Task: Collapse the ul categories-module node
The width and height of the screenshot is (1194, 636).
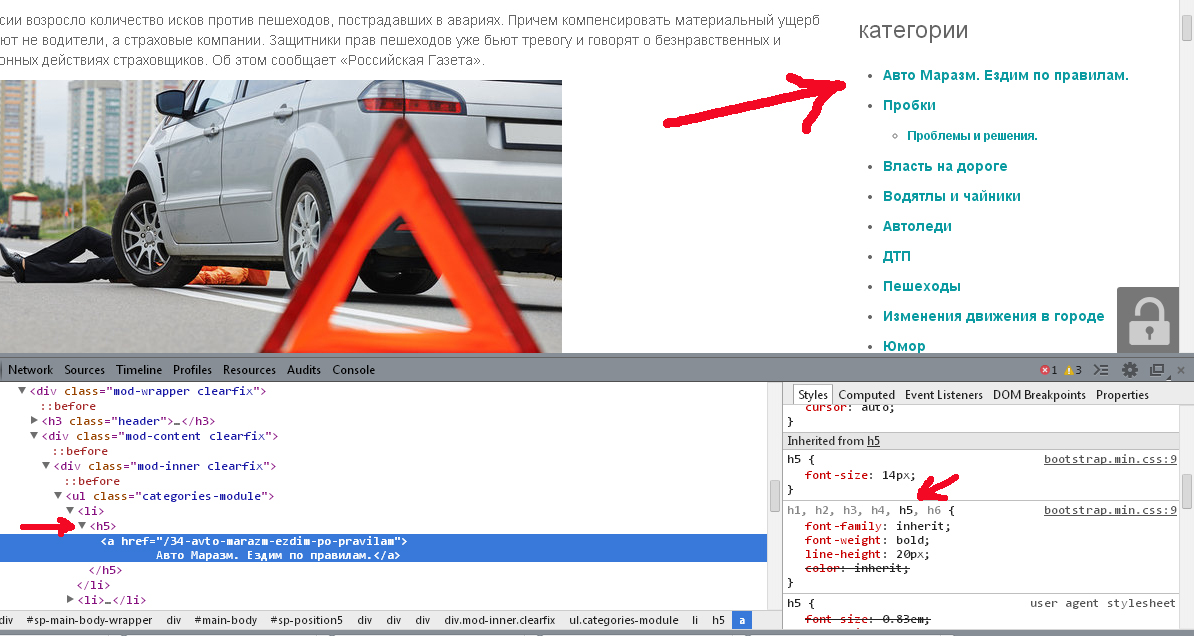Action: 59,496
